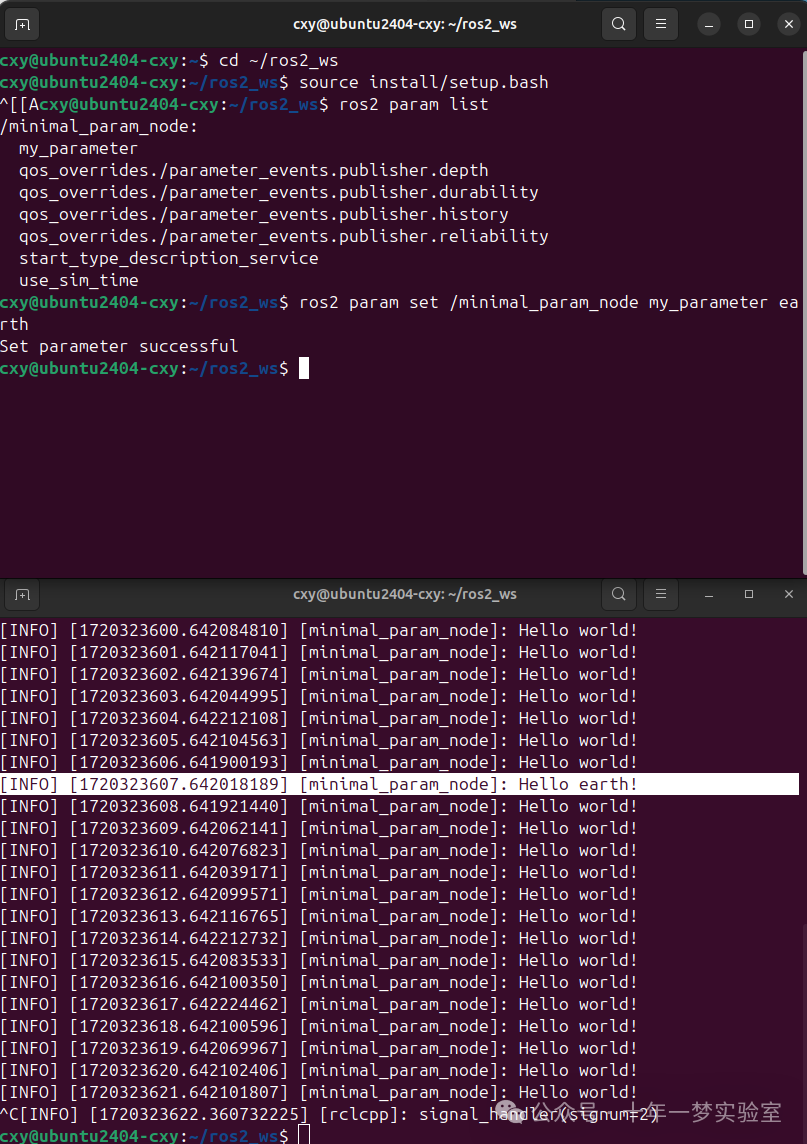Viewport: 807px width, 1144px height.
Task: Click log line with timestamp 1720323620.642102406
Action: pyautogui.click(x=319, y=1070)
